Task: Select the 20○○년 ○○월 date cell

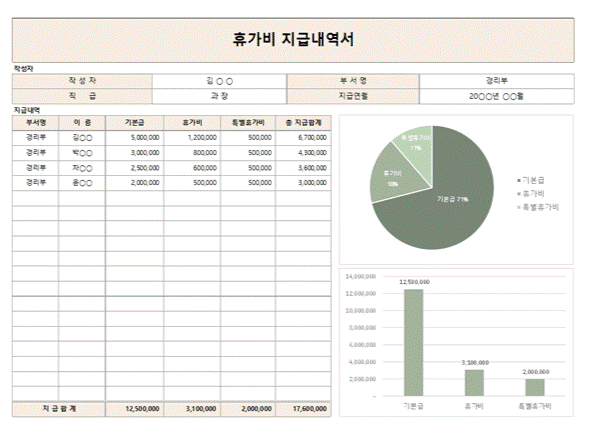Action: [x=497, y=96]
